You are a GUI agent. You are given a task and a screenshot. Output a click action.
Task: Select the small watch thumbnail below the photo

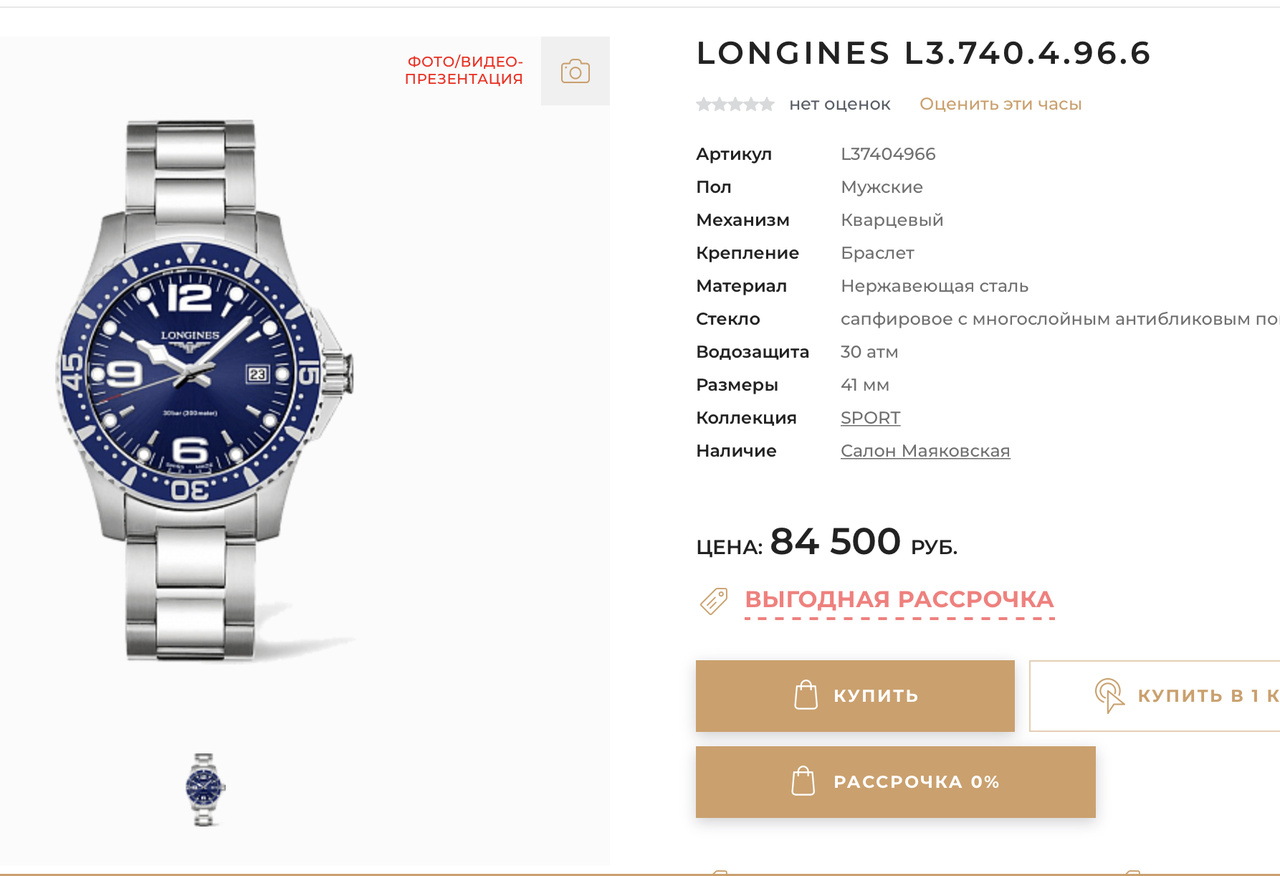pos(206,789)
